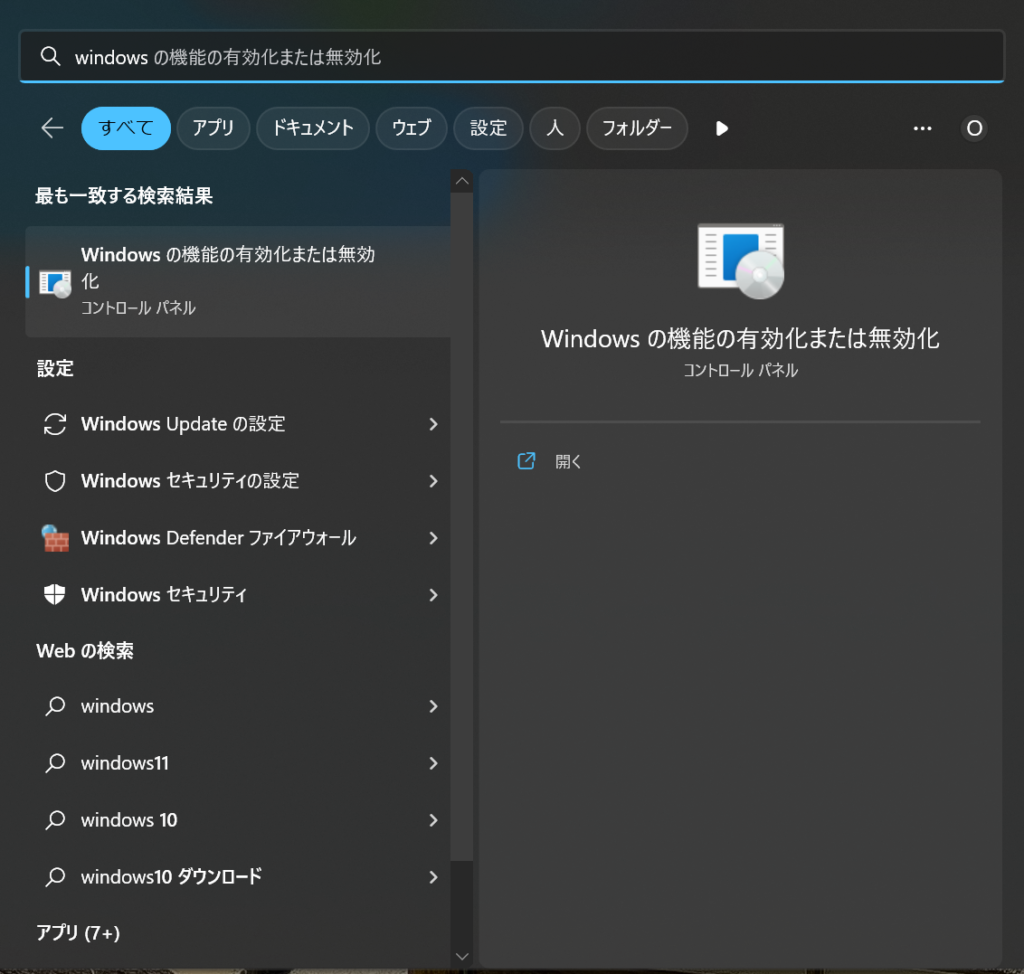Viewport: 1024px width, 974px height.
Task: Expand Windows Update の設定 chevron
Action: [x=433, y=424]
